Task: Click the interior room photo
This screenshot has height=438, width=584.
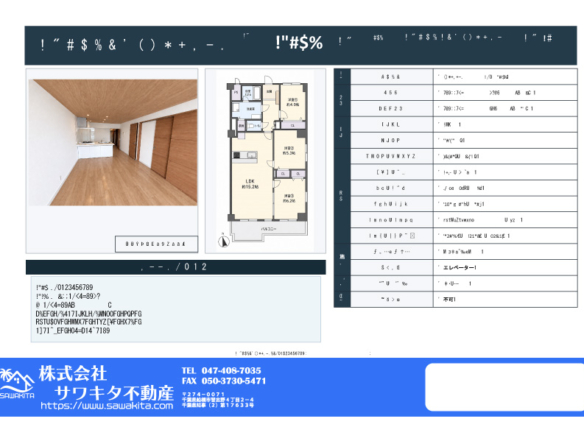Action: click(113, 142)
